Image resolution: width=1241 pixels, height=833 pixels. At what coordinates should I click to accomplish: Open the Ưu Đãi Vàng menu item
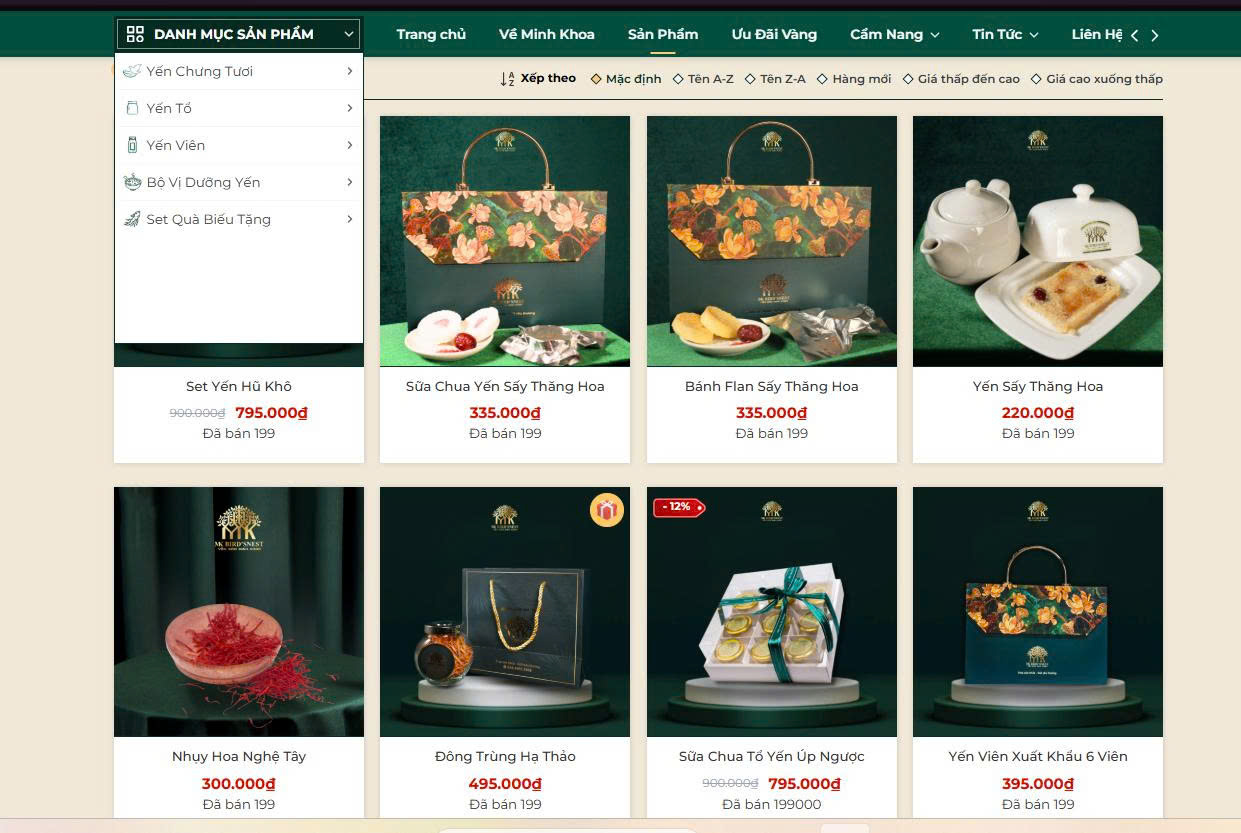(774, 34)
